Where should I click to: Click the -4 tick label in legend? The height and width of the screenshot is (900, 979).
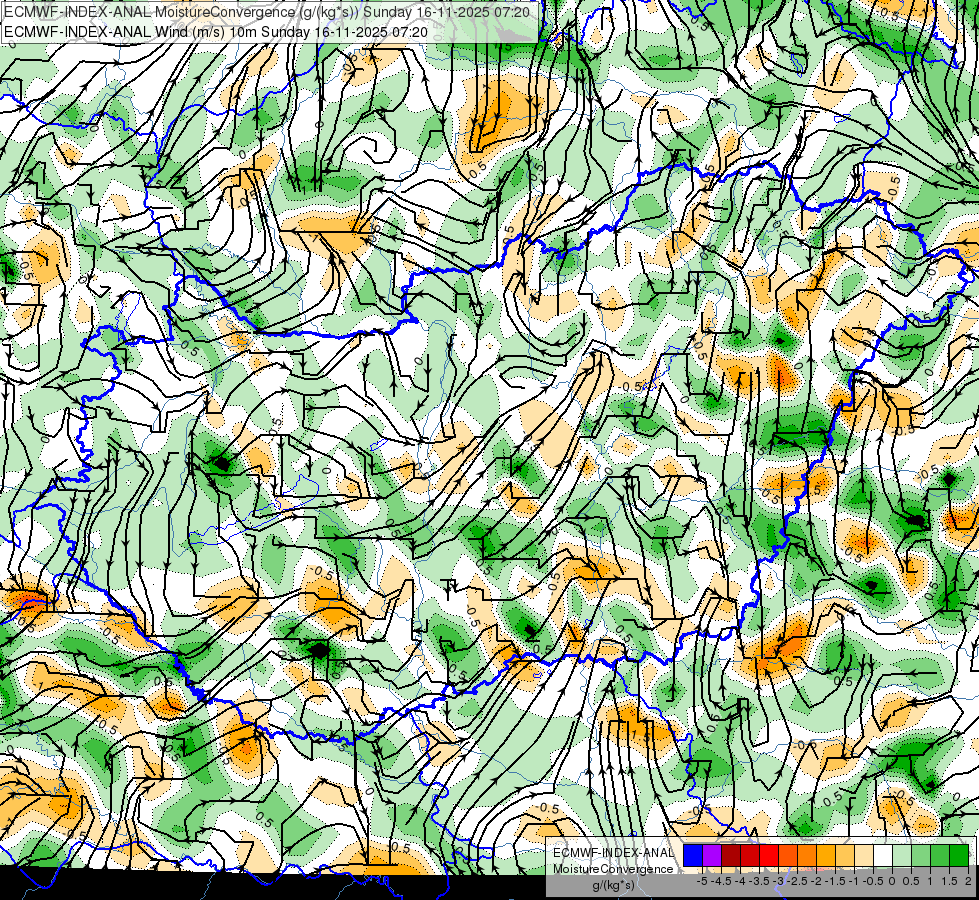click(x=740, y=881)
